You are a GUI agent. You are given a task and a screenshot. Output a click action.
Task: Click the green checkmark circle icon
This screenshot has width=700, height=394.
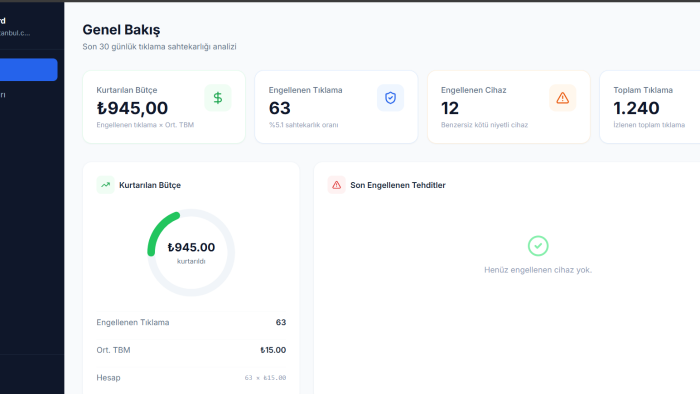click(538, 246)
